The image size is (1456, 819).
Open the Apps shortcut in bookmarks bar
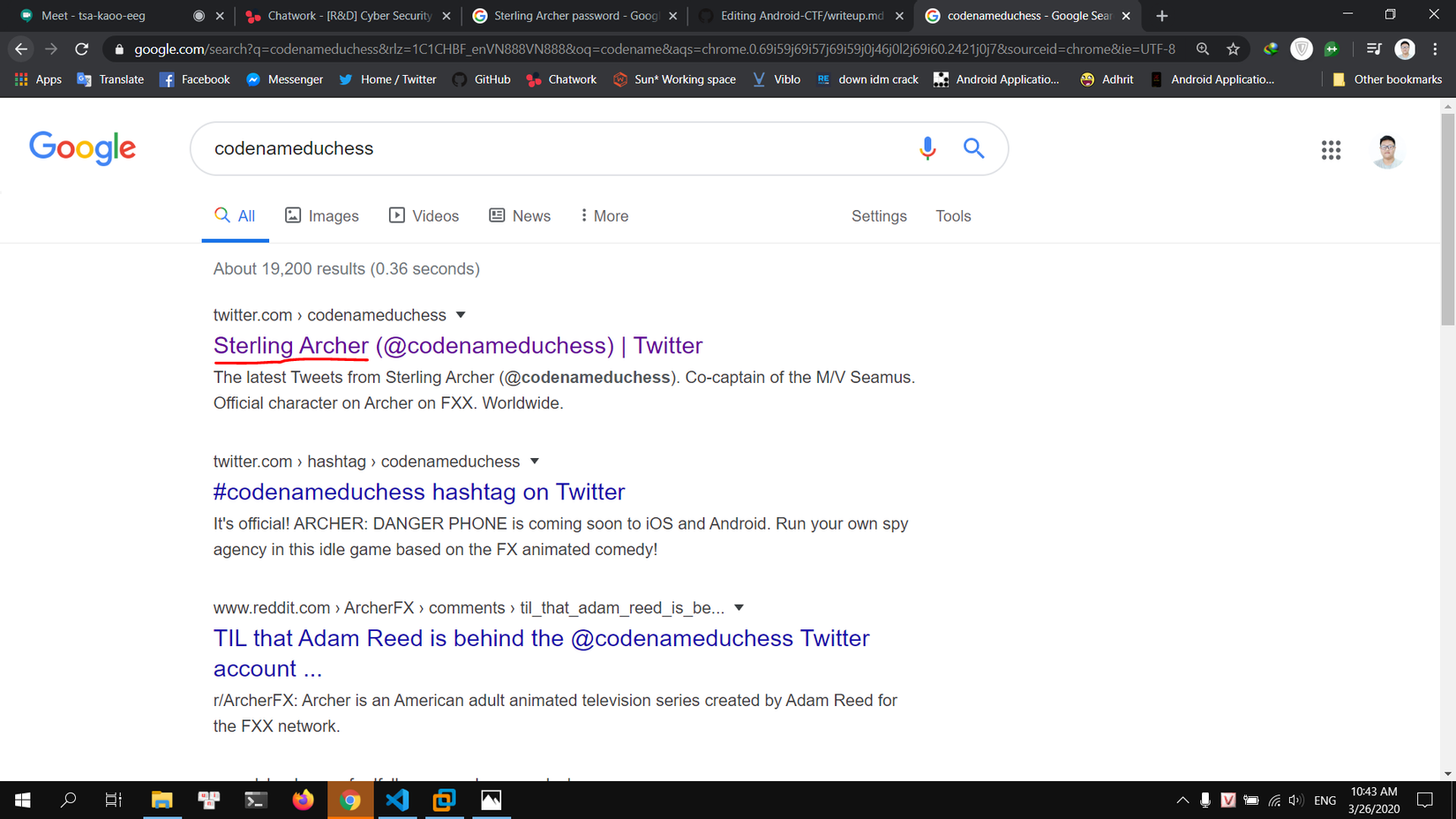tap(38, 79)
